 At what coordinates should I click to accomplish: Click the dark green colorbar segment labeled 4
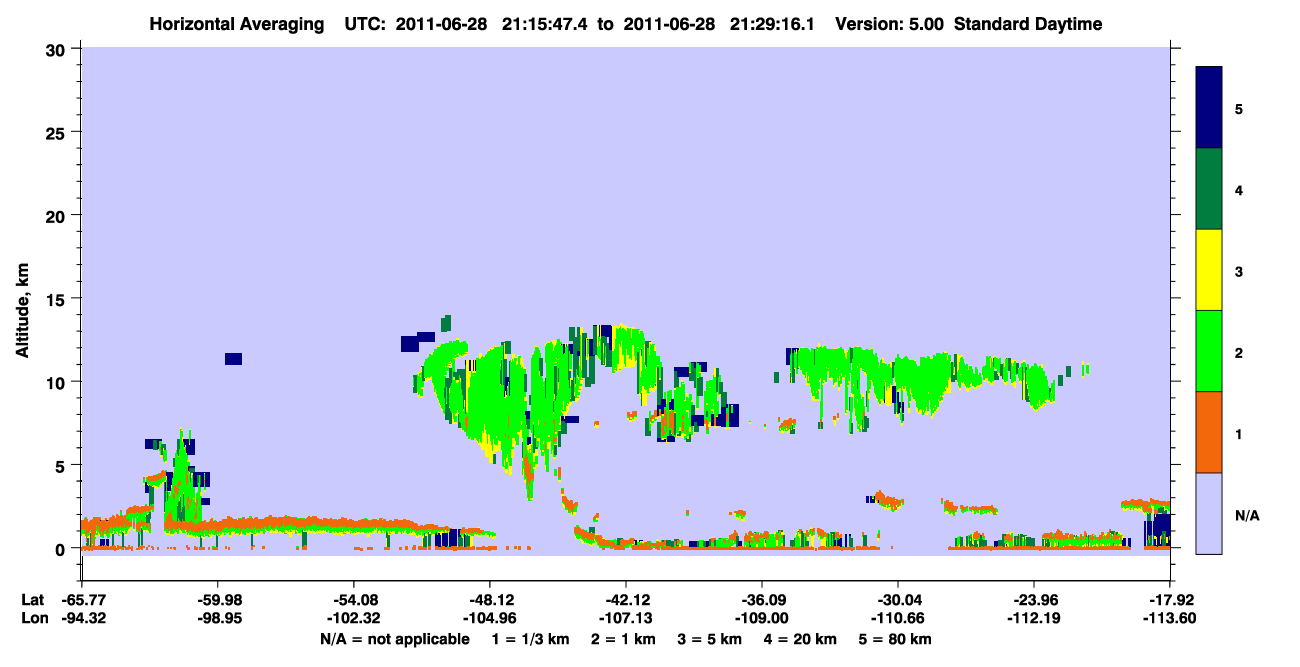point(1209,189)
